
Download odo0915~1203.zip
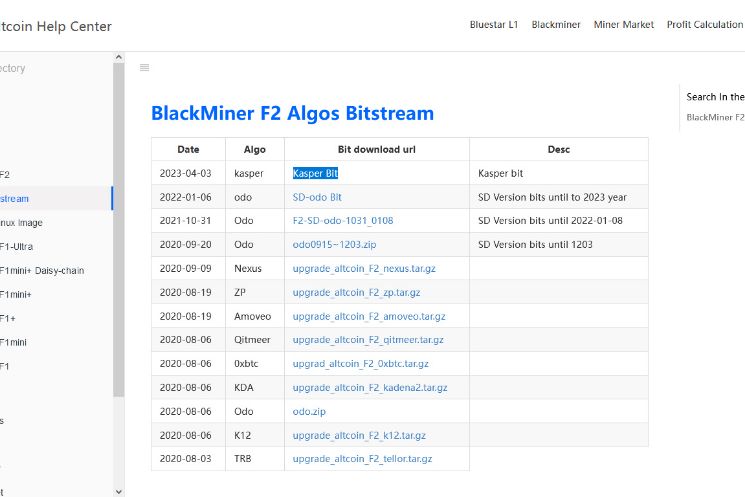334,245
